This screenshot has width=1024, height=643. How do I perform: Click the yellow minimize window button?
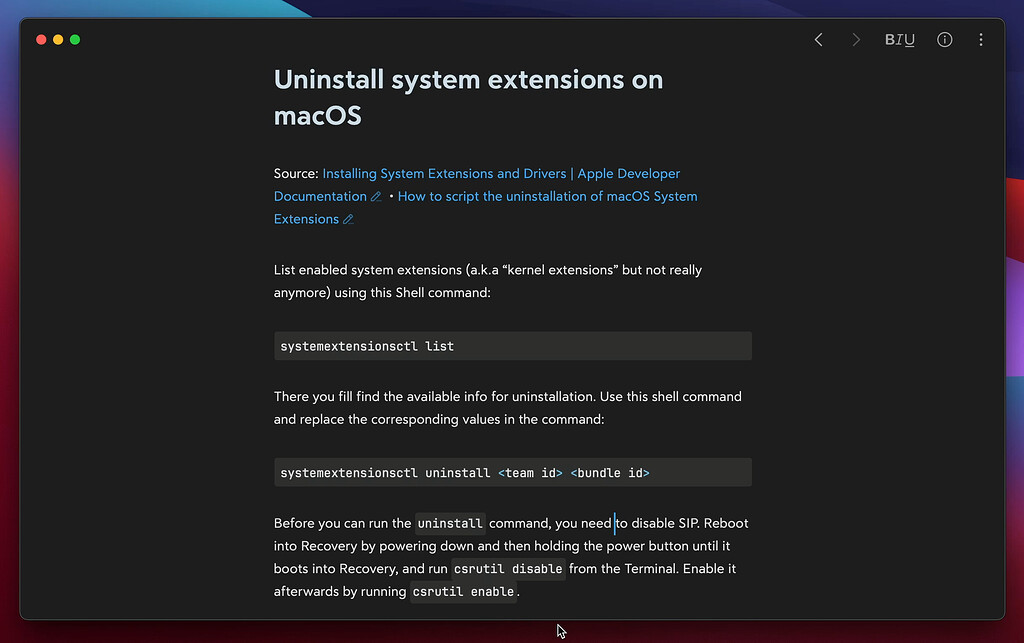[57, 38]
